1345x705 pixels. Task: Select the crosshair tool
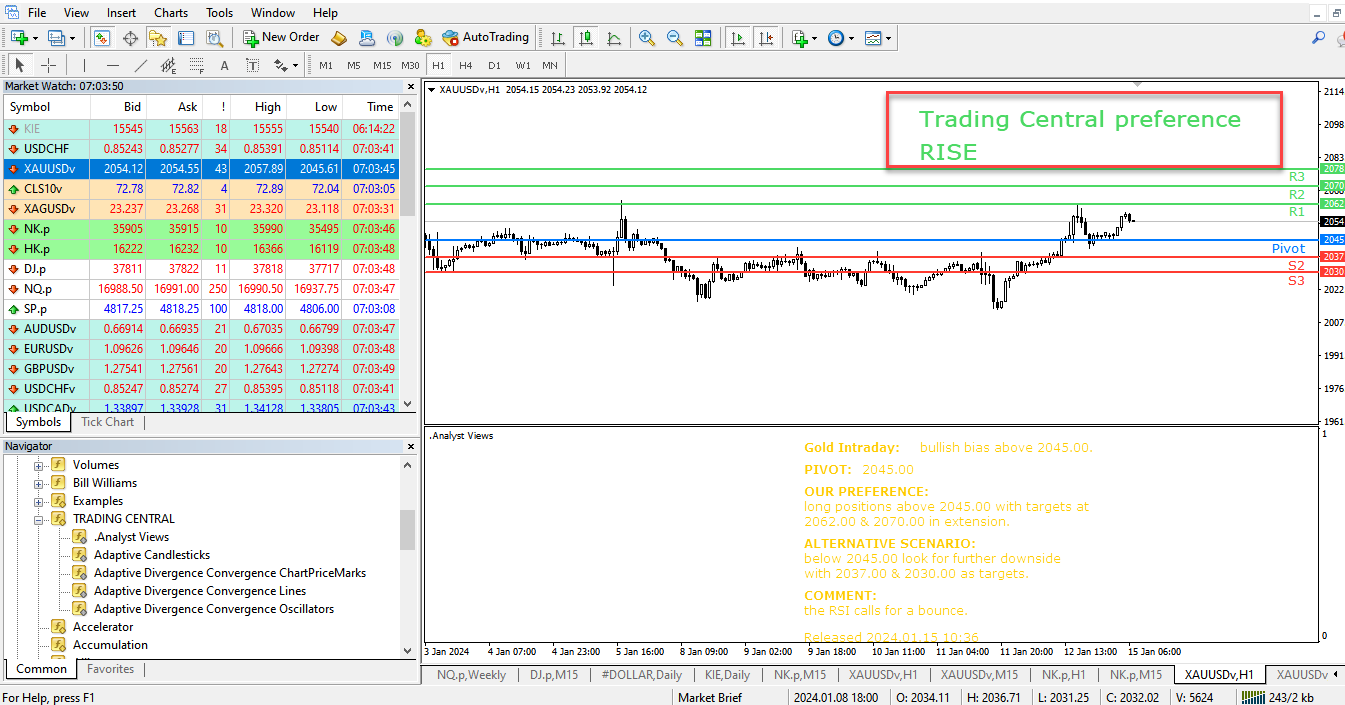pos(48,65)
